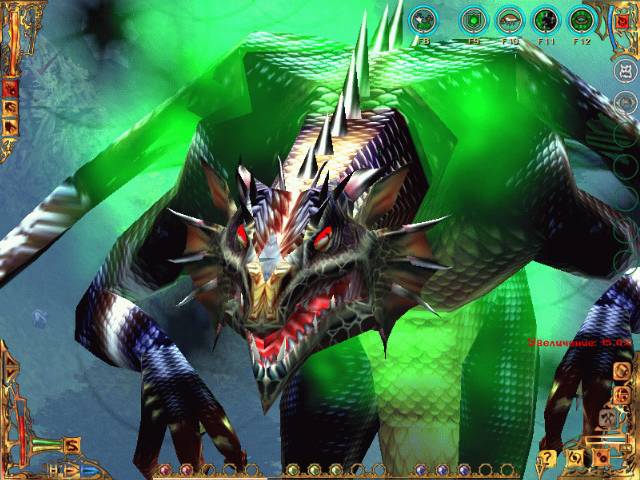
Task: Select the F9 spell slot icon
Action: [x=473, y=19]
